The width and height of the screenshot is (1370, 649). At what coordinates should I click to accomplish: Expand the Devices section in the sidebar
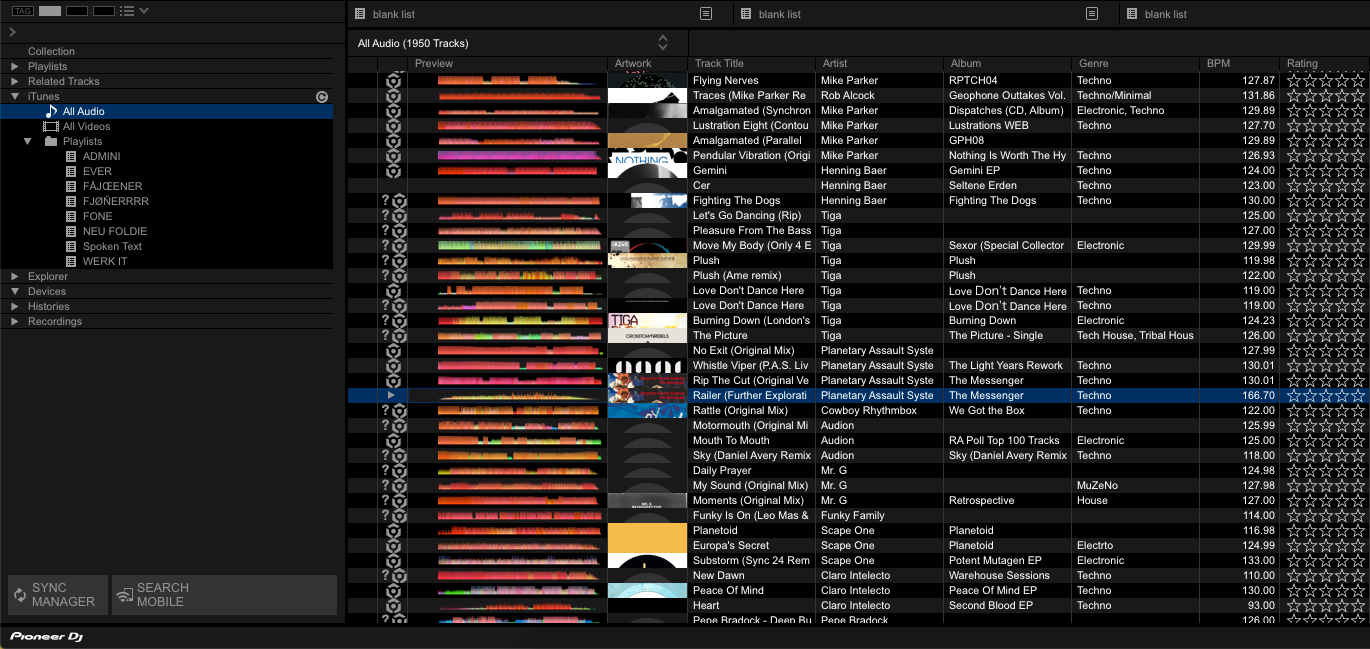(13, 291)
